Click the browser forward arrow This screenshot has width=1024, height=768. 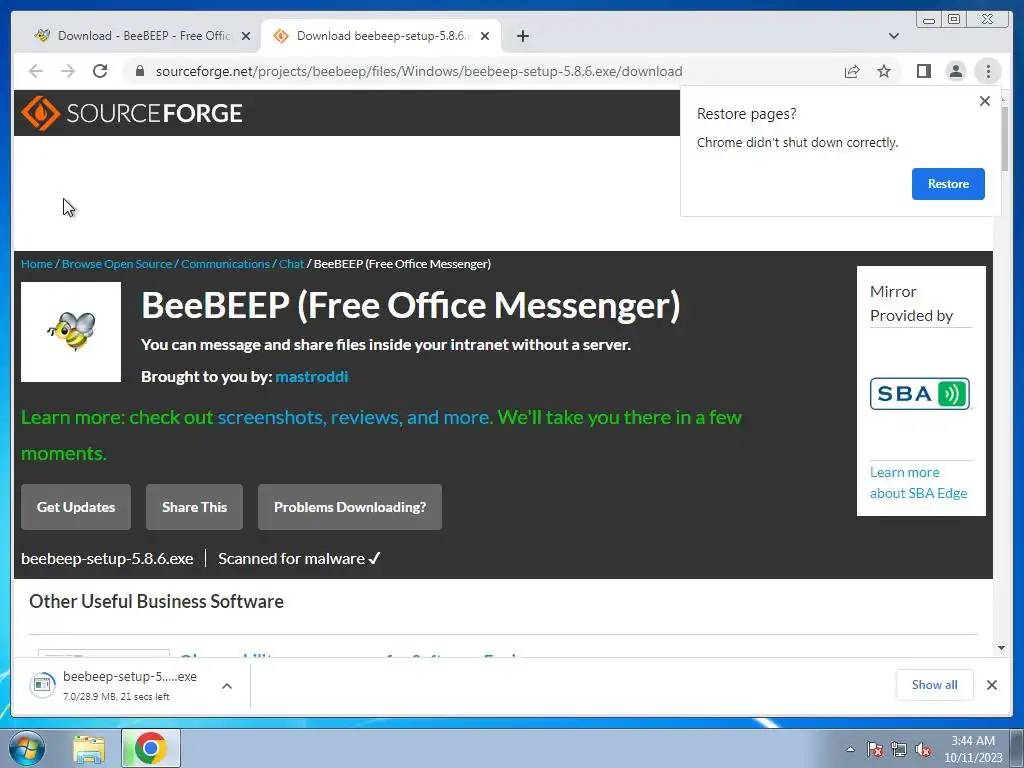click(x=68, y=71)
